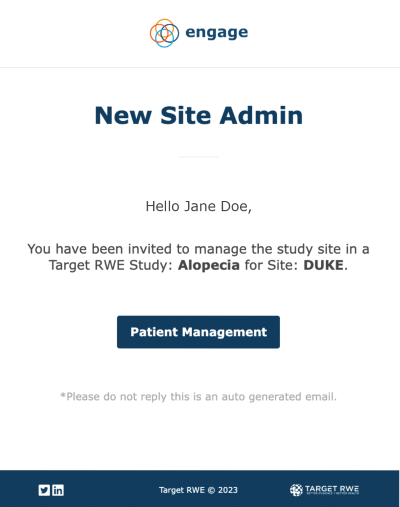
Task: Click the word 'Management' on the button
Action: 225,332
